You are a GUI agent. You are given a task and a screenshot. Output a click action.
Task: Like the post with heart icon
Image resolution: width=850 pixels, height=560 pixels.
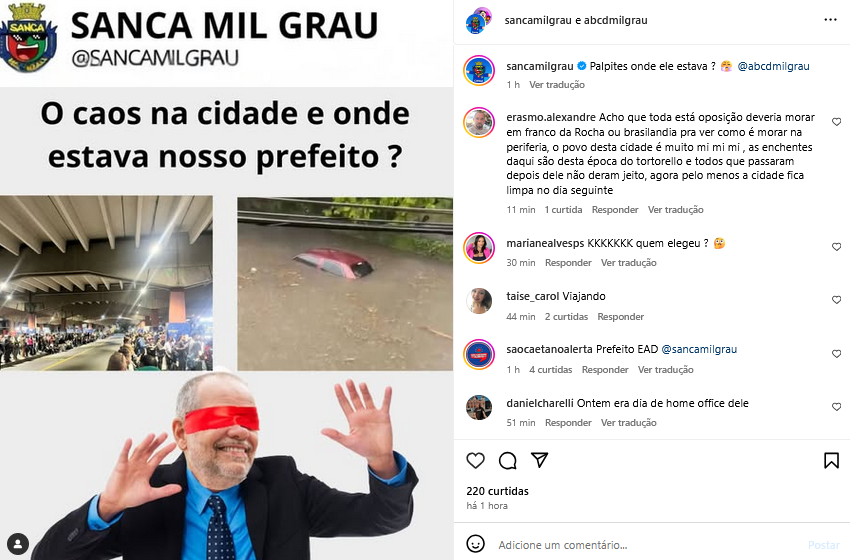tap(475, 460)
